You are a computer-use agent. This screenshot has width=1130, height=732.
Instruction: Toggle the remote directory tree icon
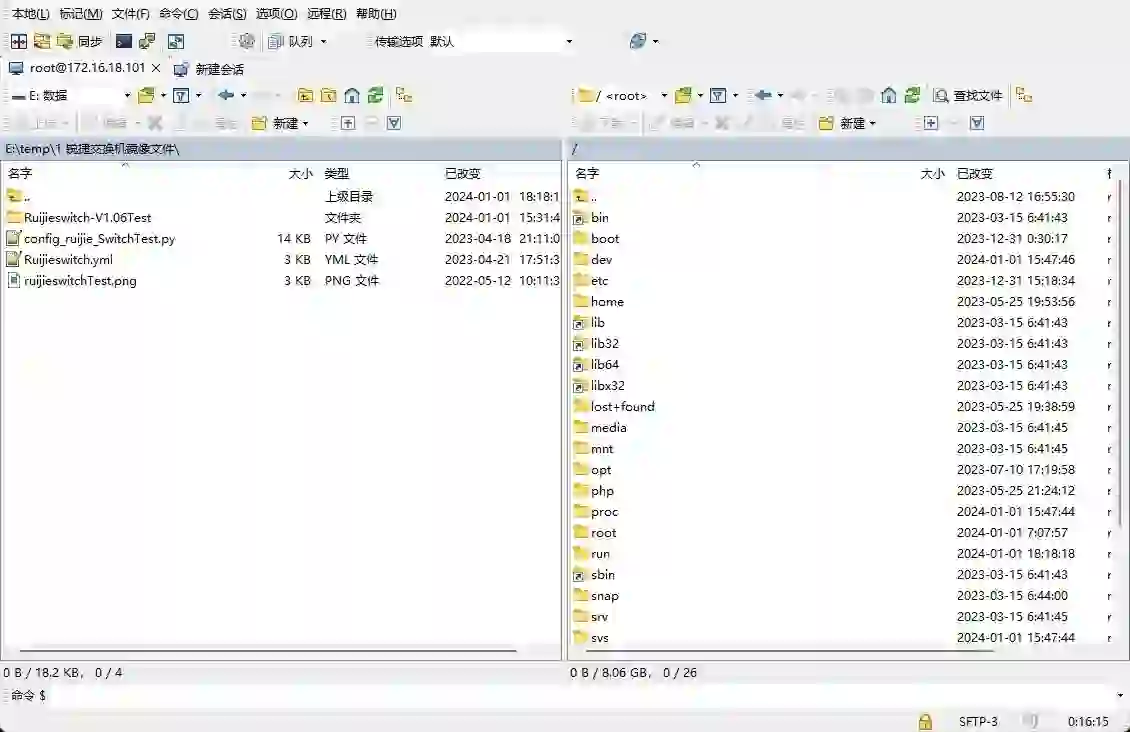(1023, 95)
